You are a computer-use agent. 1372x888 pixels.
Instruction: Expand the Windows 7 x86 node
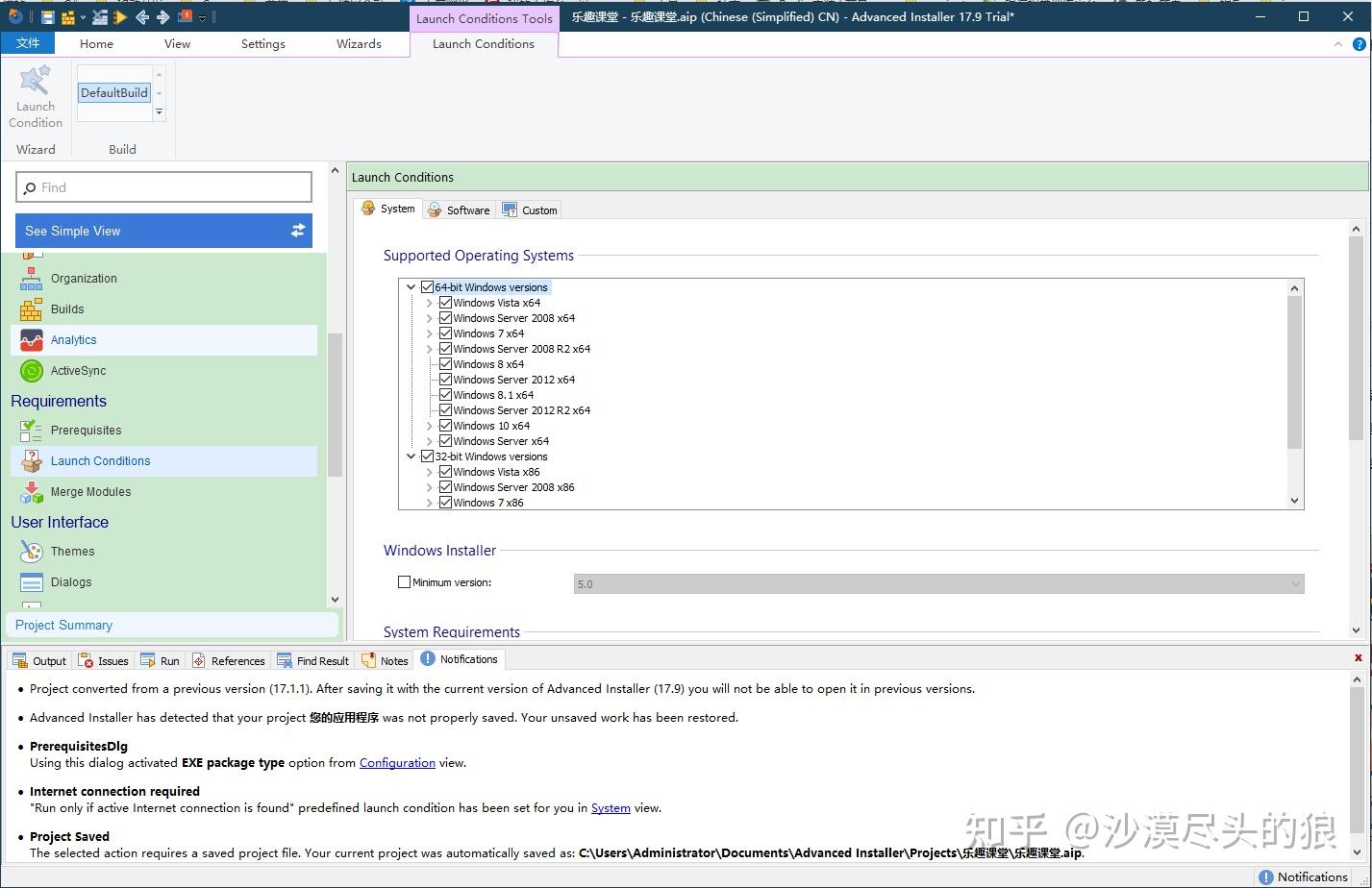(x=430, y=503)
